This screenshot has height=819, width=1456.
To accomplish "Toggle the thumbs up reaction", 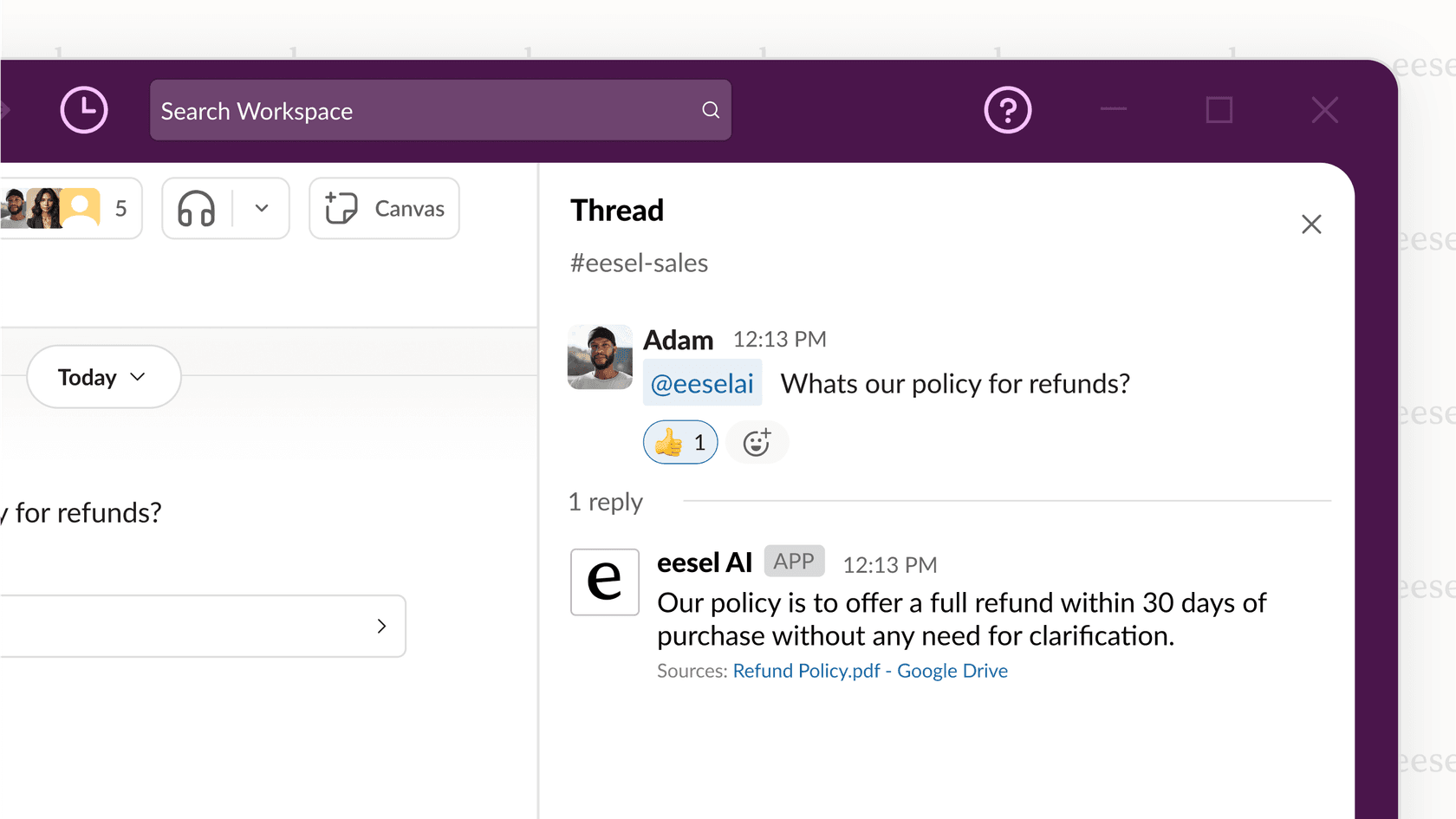I will click(679, 442).
